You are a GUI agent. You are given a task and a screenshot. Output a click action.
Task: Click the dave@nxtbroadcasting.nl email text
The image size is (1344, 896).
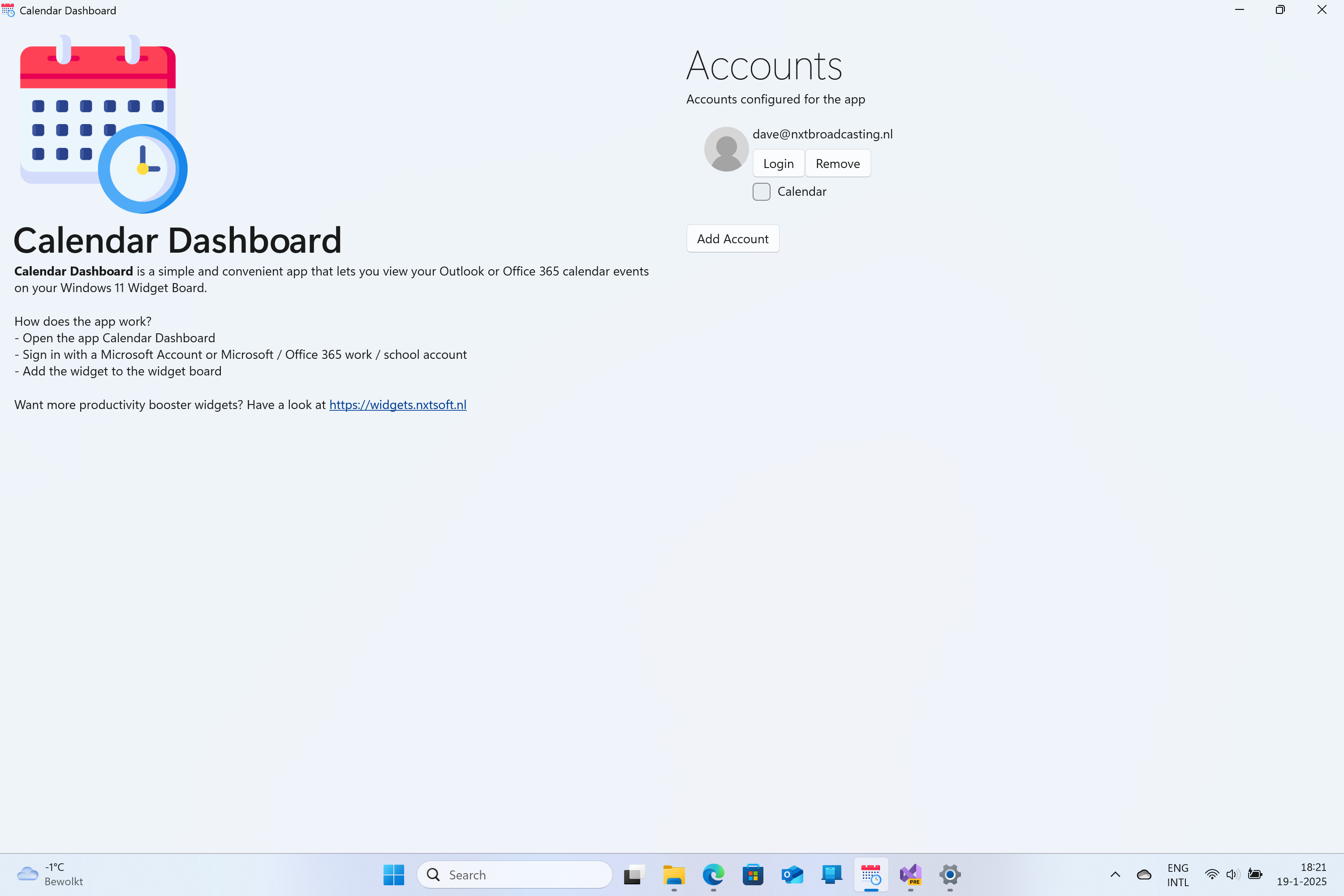[x=822, y=134]
